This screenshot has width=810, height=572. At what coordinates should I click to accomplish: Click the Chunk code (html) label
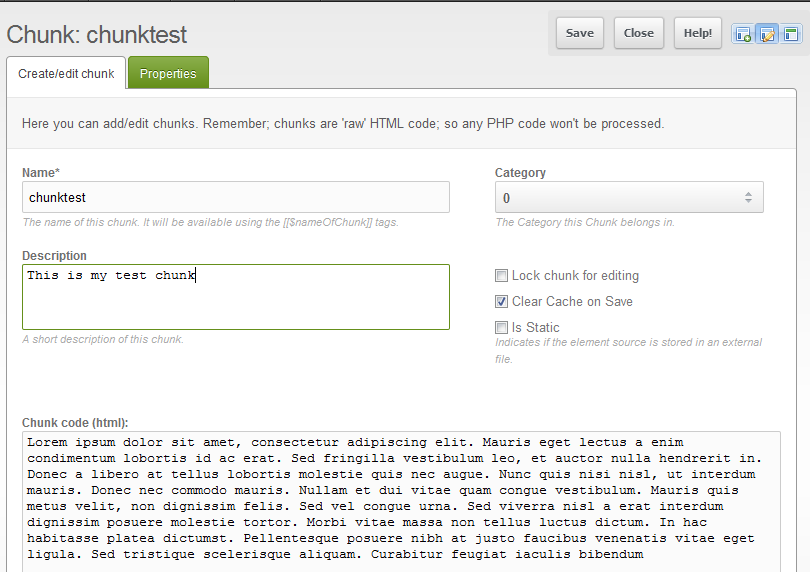[x=75, y=423]
